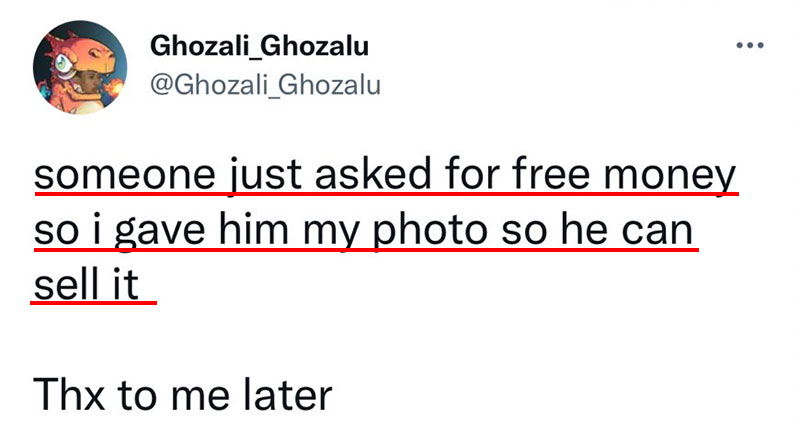
Task: Open the three-dot more options menu
Action: [749, 45]
